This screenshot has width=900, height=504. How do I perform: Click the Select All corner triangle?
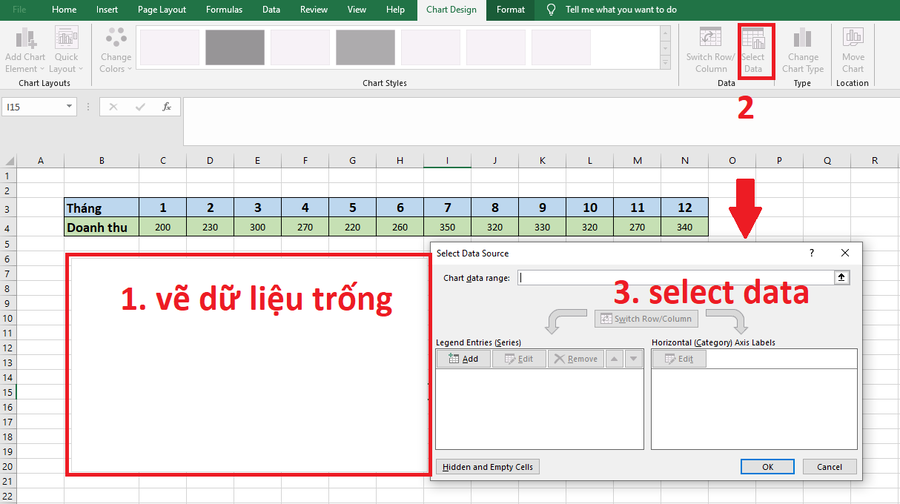9,161
